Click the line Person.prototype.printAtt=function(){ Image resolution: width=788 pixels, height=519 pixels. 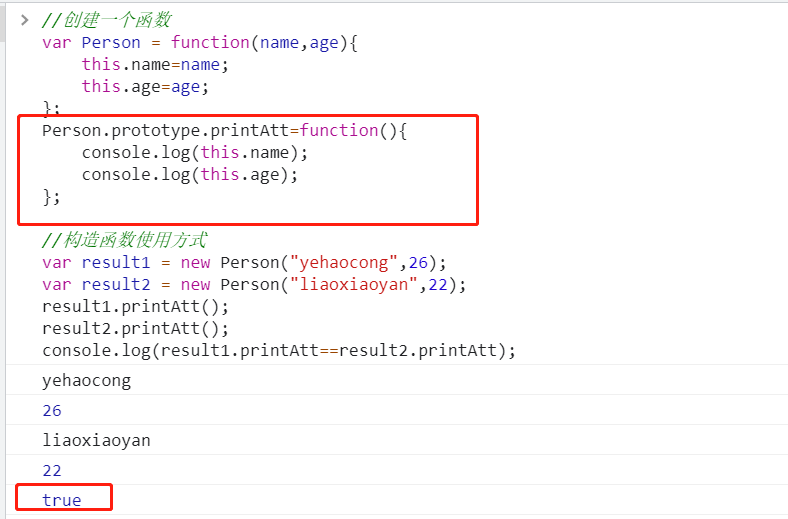225,131
